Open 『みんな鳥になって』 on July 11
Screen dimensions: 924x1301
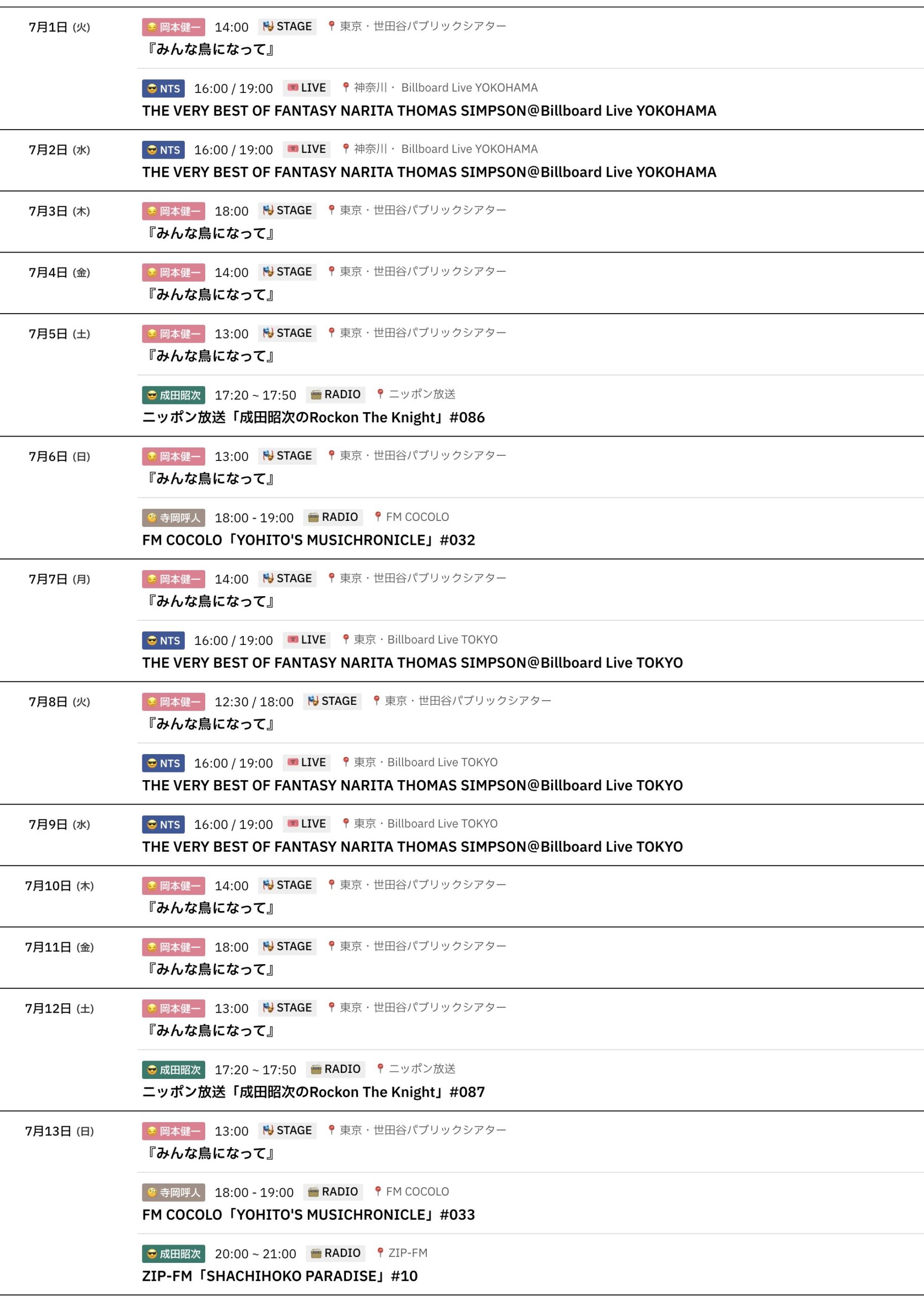(209, 969)
